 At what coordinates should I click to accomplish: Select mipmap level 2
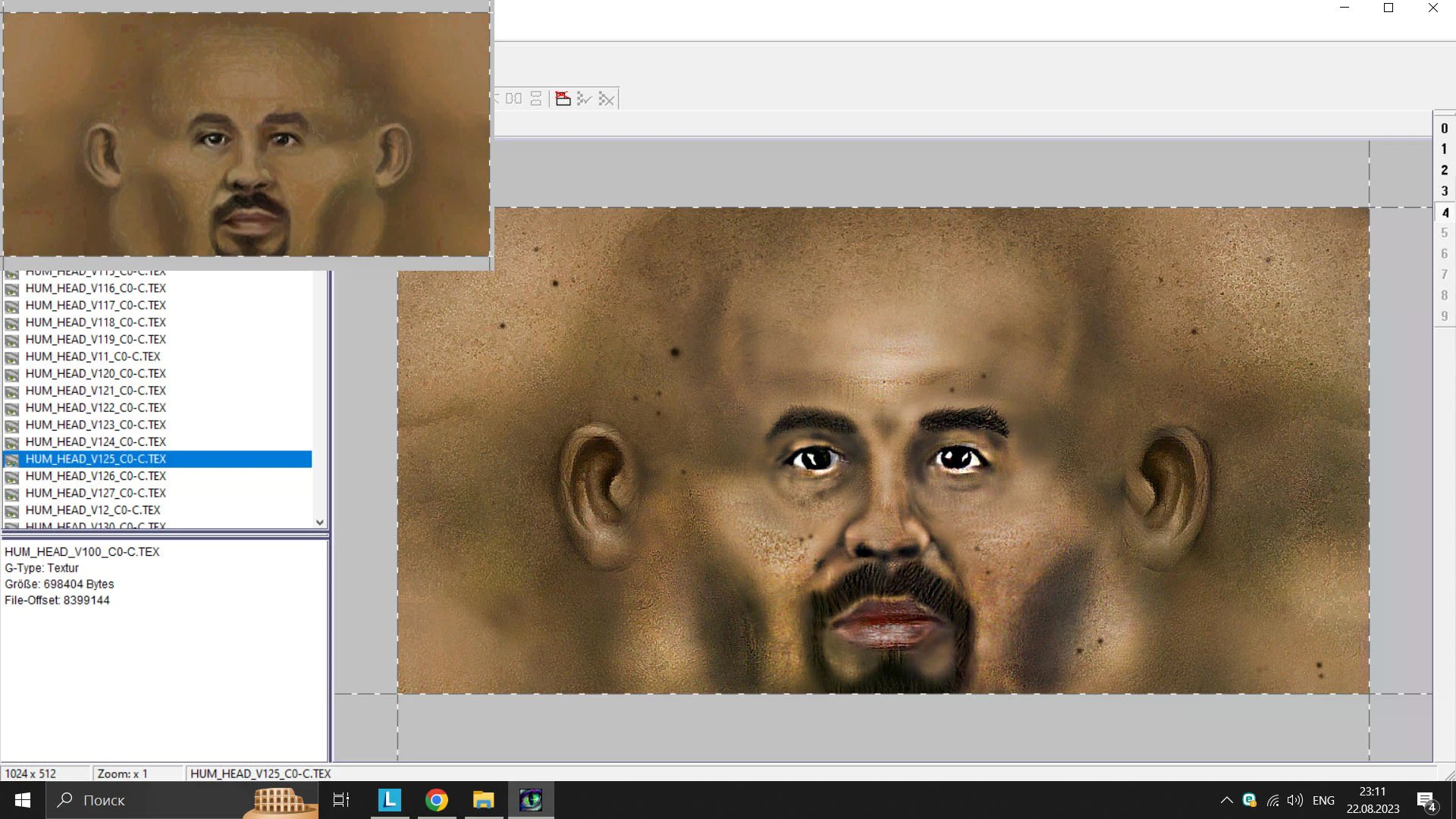[1444, 171]
